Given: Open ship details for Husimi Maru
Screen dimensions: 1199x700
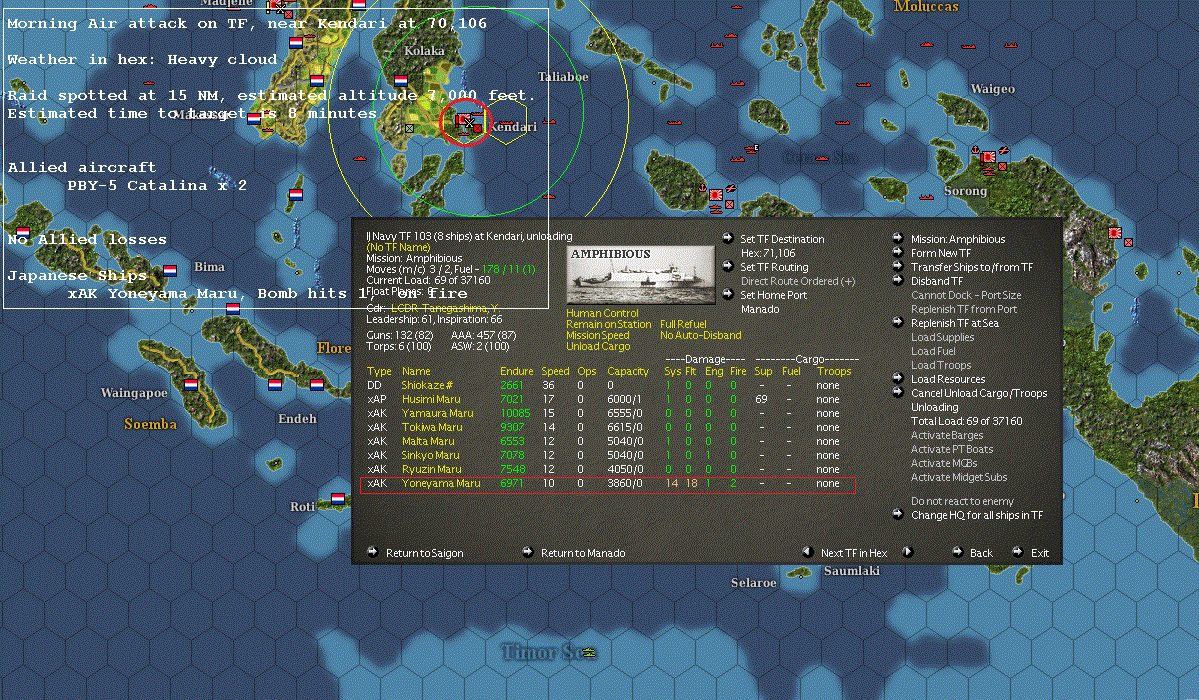Looking at the screenshot, I should (431, 399).
